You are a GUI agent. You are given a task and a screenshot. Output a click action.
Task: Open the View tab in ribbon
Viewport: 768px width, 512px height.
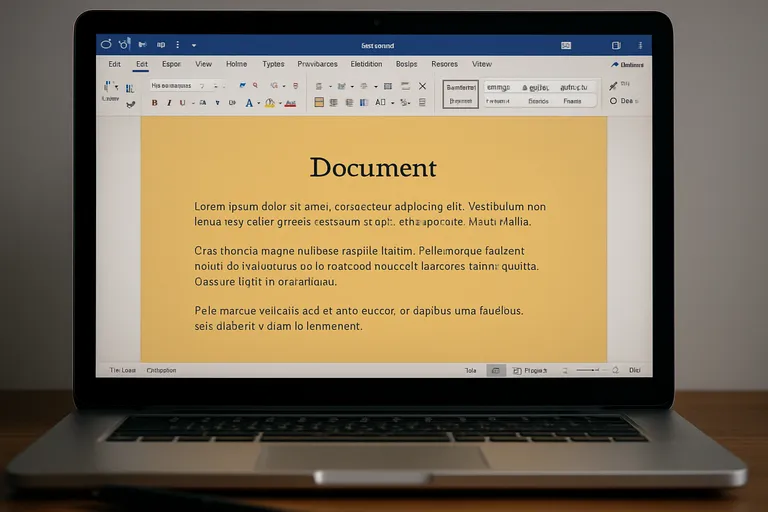click(x=203, y=64)
